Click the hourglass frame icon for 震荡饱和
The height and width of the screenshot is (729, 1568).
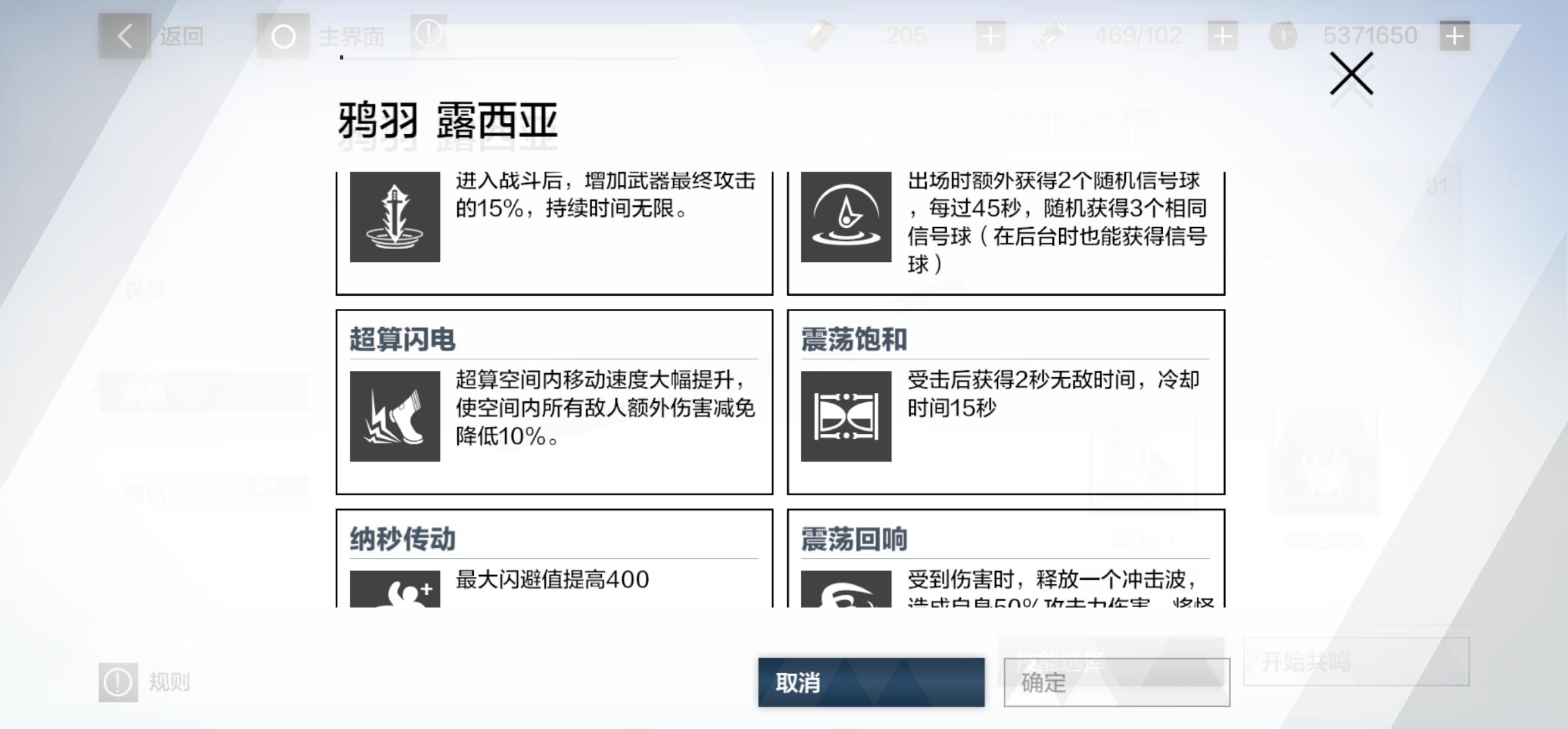tap(846, 416)
